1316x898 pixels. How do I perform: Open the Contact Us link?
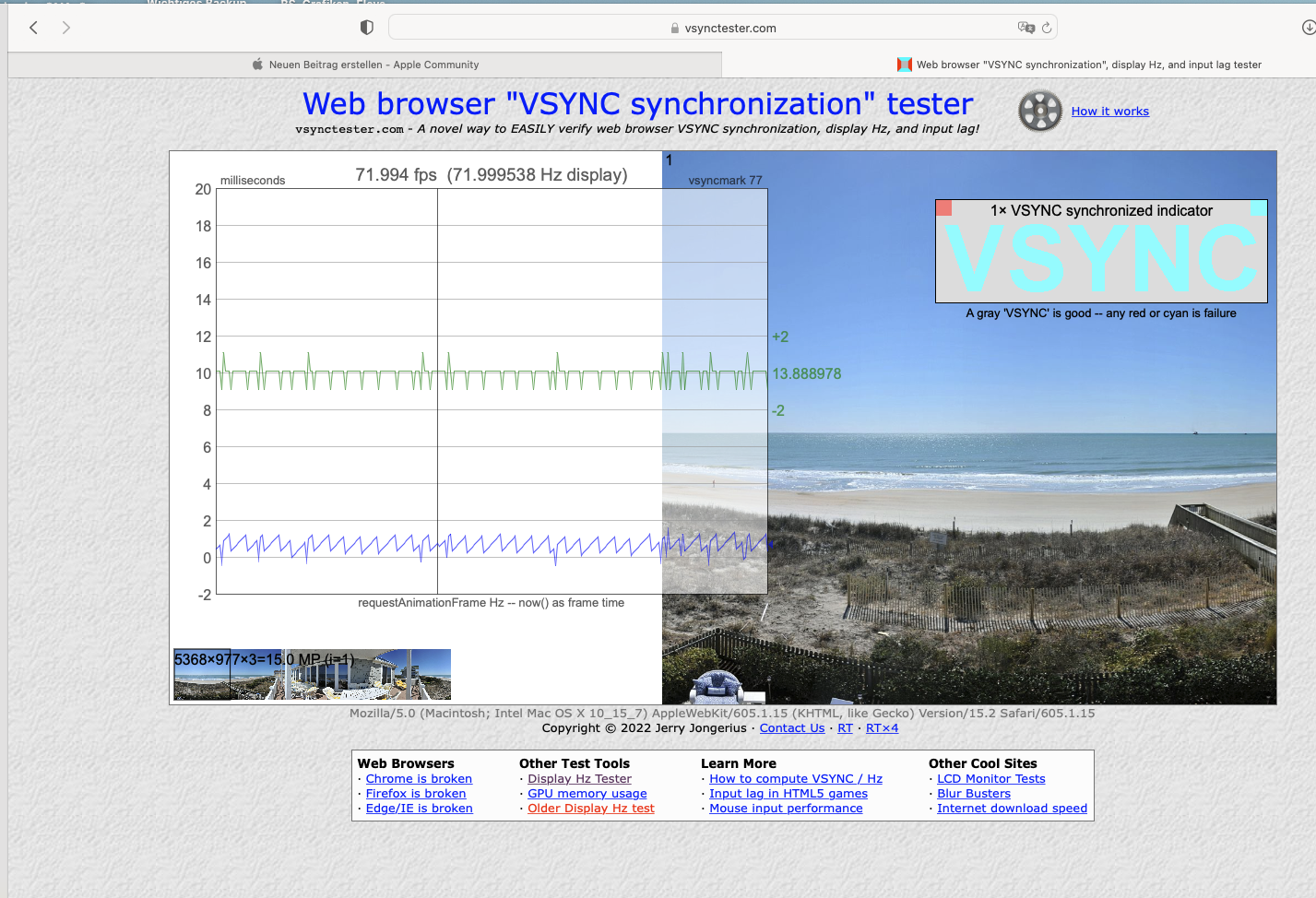[x=791, y=728]
